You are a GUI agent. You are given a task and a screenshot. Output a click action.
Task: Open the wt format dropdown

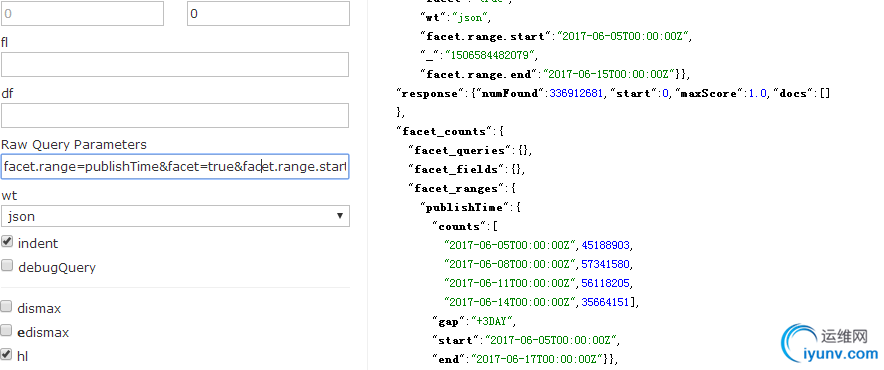175,216
